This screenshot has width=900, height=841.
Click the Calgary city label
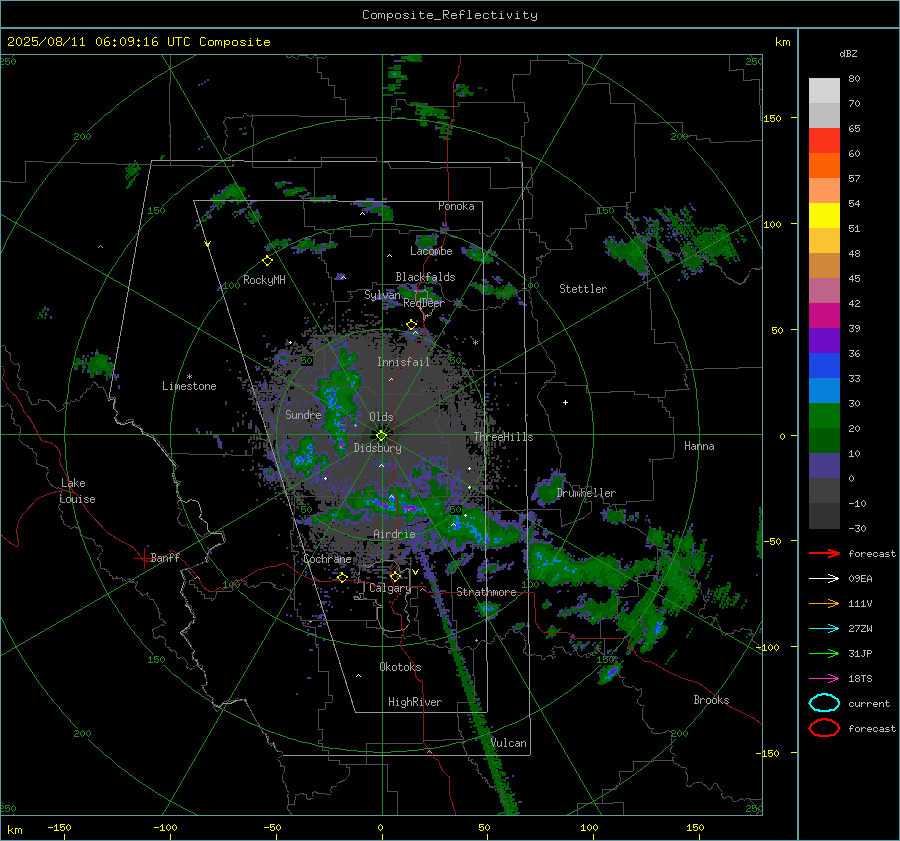[390, 588]
